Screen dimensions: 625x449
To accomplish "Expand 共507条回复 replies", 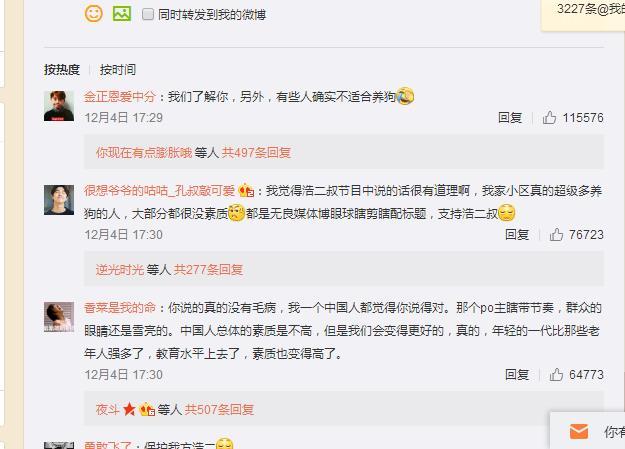I will pyautogui.click(x=219, y=410).
